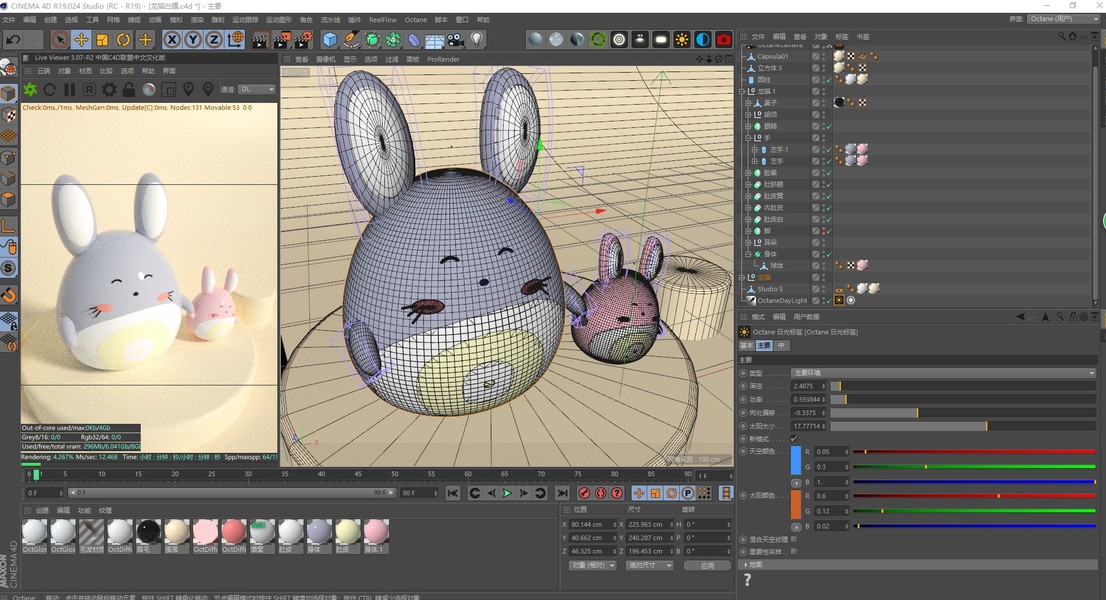This screenshot has height=600, width=1106.
Task: Open Live Viewer settings gear
Action: point(109,90)
